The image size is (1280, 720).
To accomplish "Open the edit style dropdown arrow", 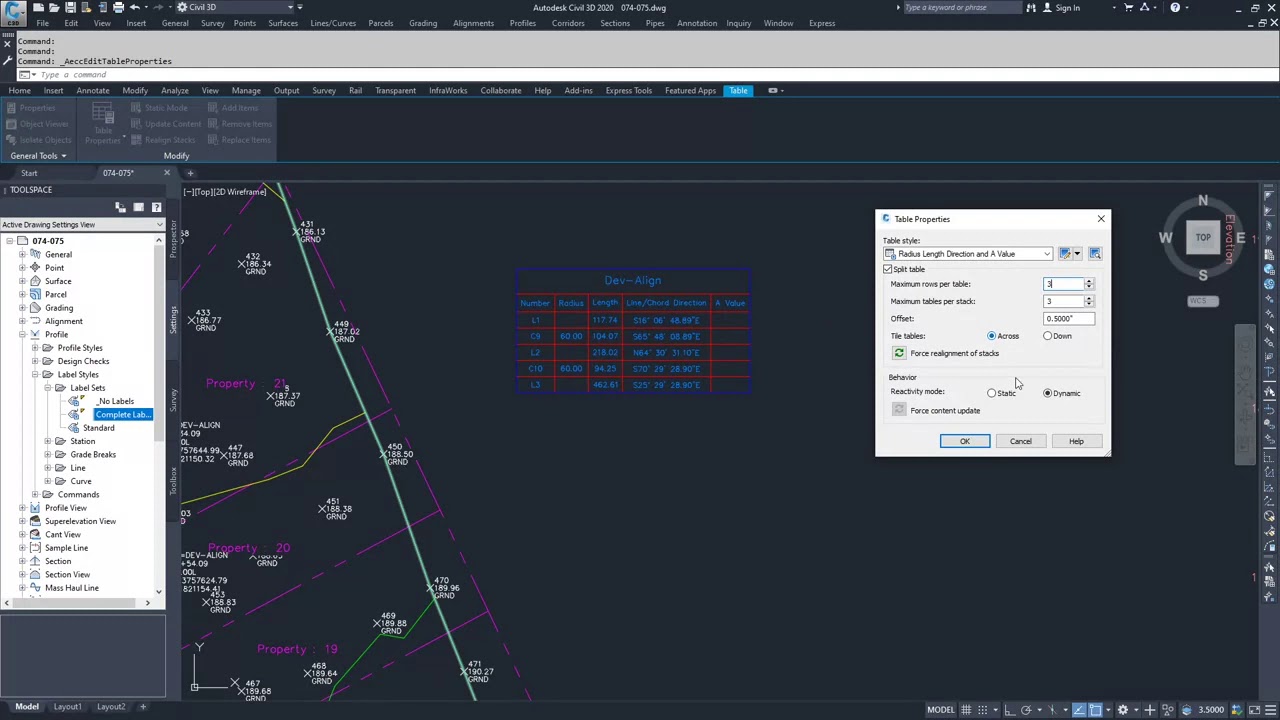I will coord(1077,254).
